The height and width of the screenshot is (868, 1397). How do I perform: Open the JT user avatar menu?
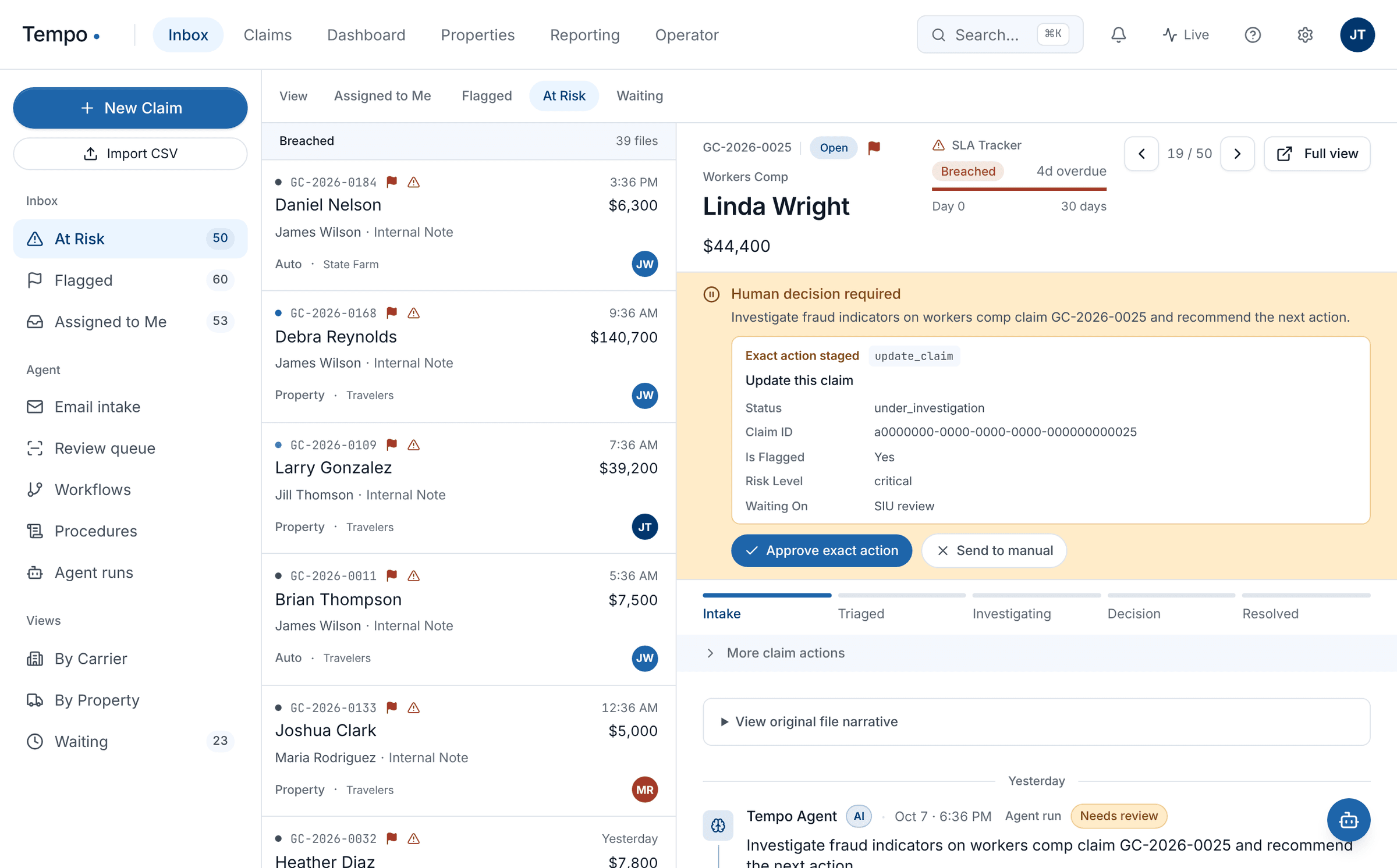pos(1357,35)
